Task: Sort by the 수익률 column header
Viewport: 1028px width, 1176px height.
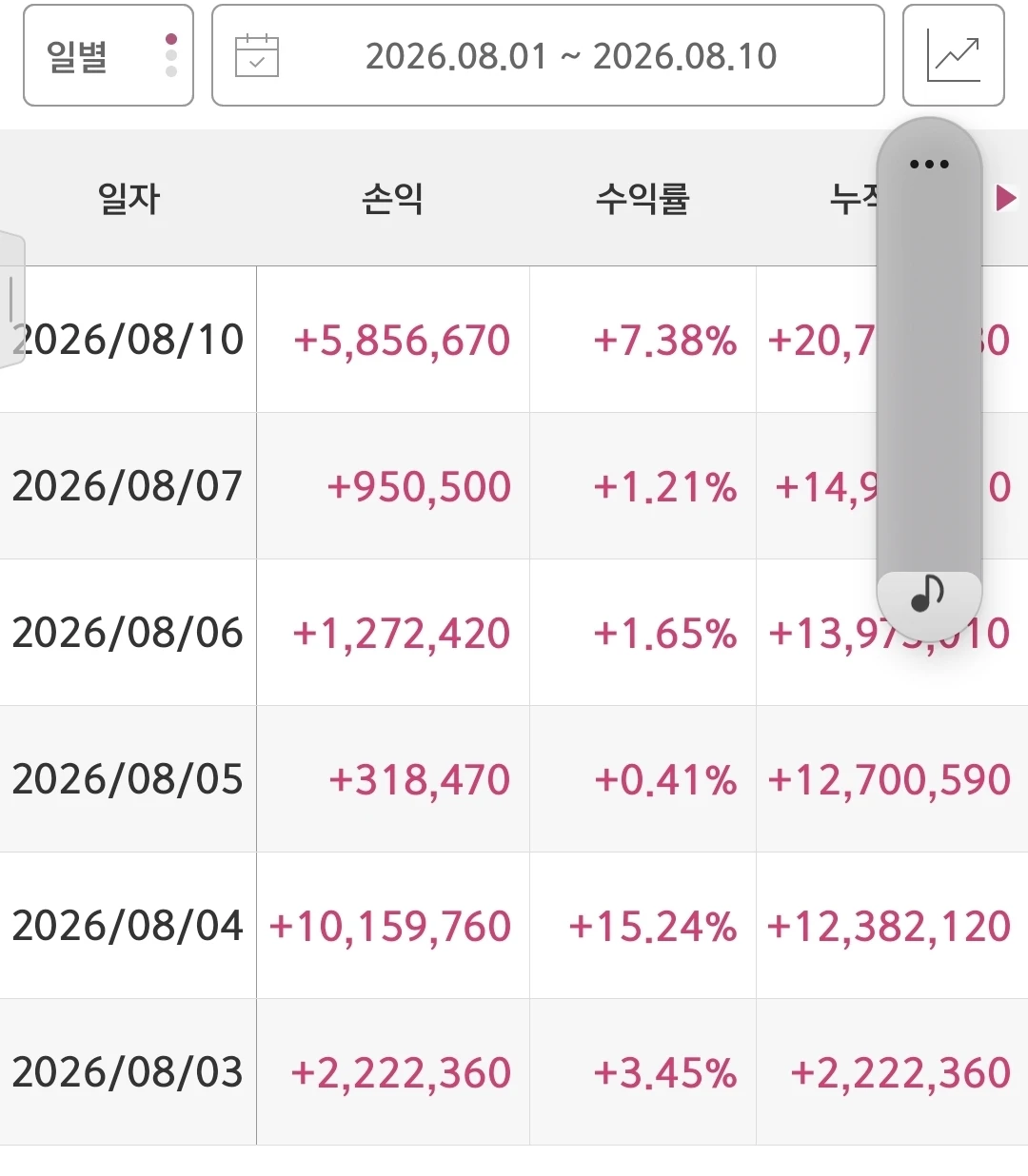Action: click(642, 198)
